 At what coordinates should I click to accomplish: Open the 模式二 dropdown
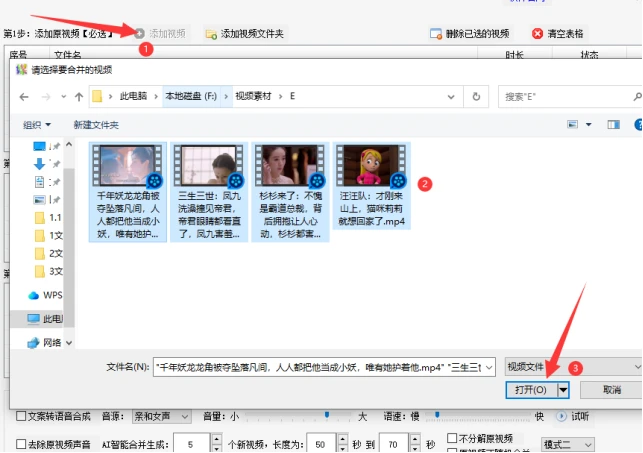tap(568, 444)
